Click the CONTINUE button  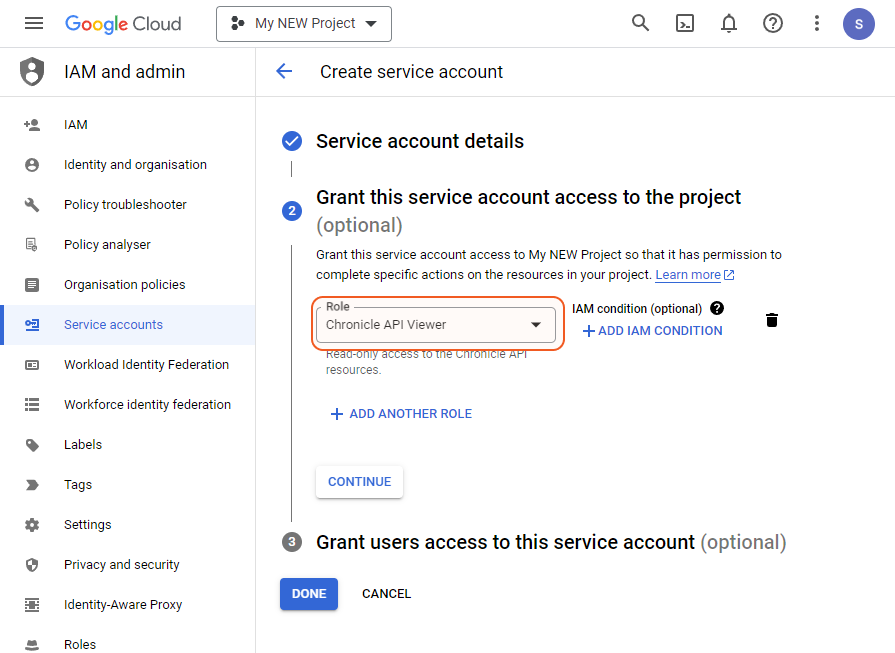pos(359,481)
